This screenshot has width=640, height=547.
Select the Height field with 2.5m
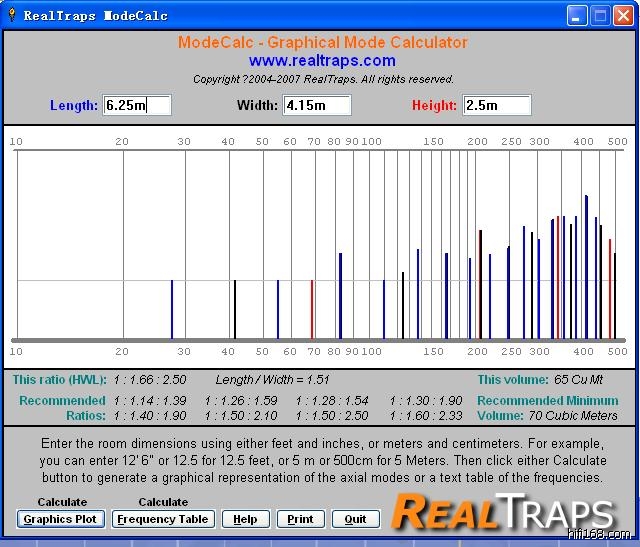click(x=497, y=105)
